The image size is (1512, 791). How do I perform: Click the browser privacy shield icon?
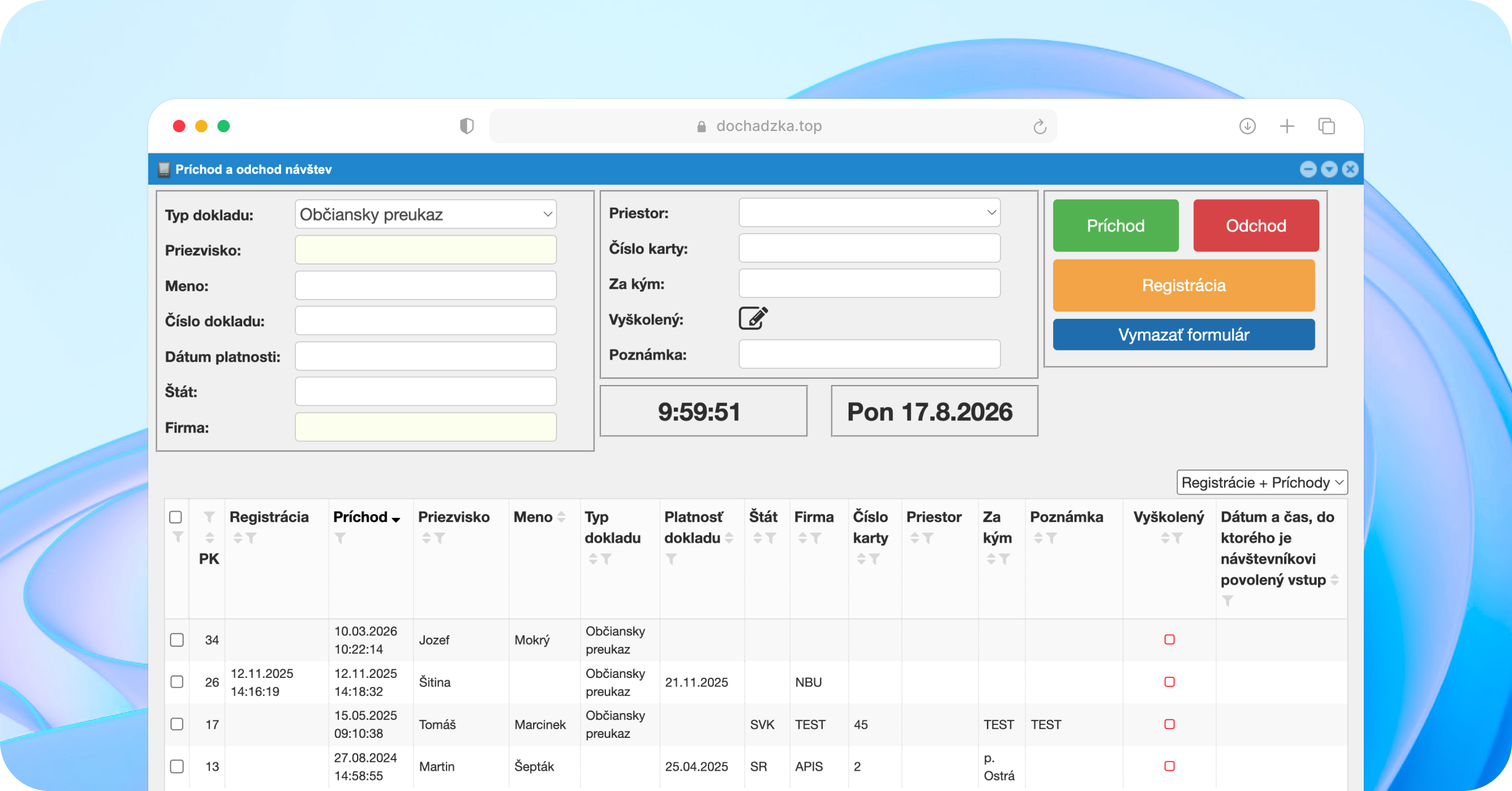coord(466,126)
